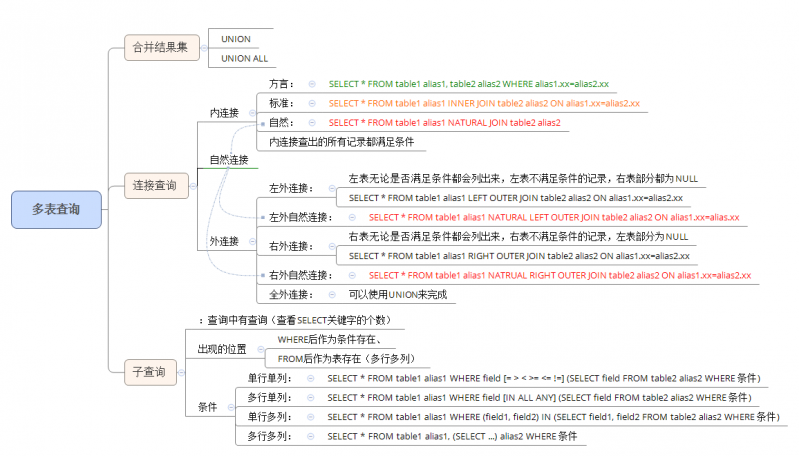Click the collapse circle beside 标准

point(311,103)
